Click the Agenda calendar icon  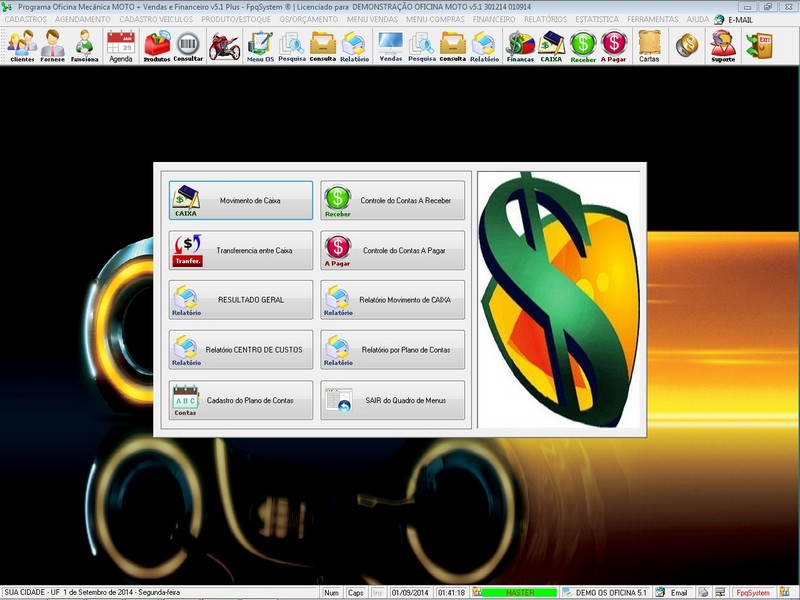(x=120, y=45)
